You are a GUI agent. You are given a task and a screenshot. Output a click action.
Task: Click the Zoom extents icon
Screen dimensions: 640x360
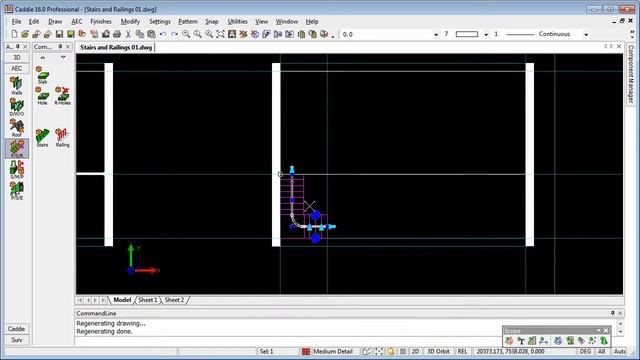click(220, 34)
